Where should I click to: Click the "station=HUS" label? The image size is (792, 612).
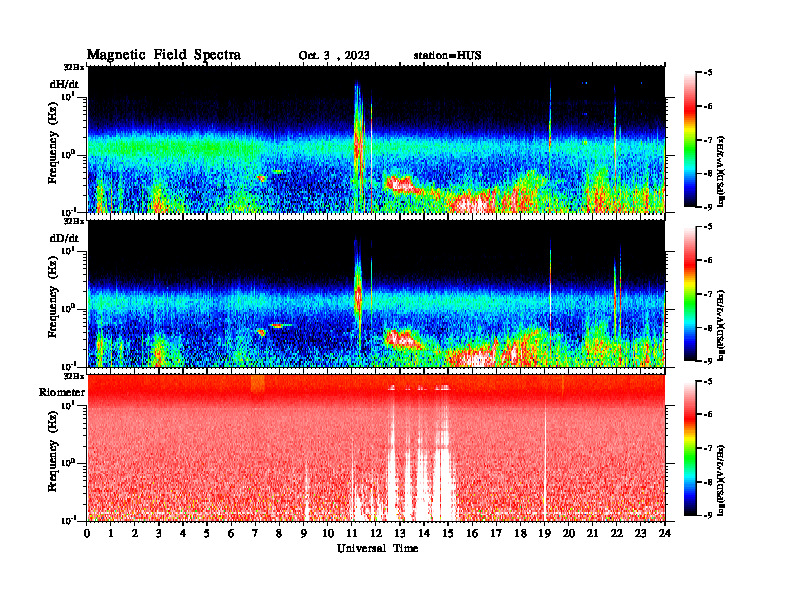tap(447, 56)
